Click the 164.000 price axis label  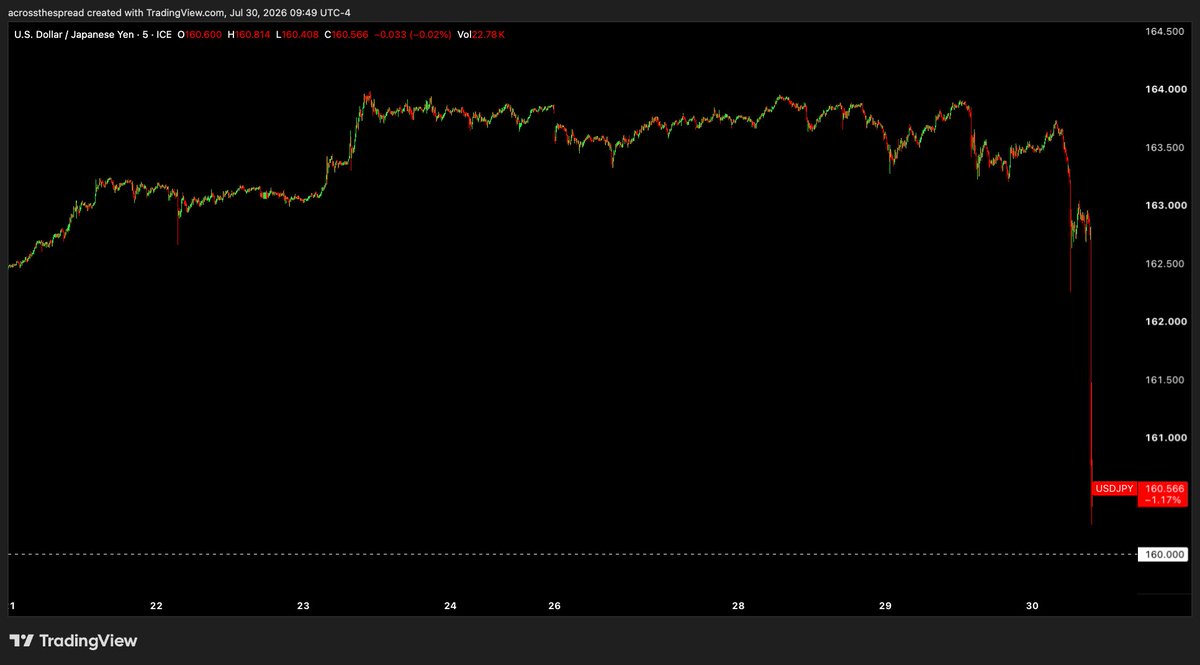(1164, 90)
